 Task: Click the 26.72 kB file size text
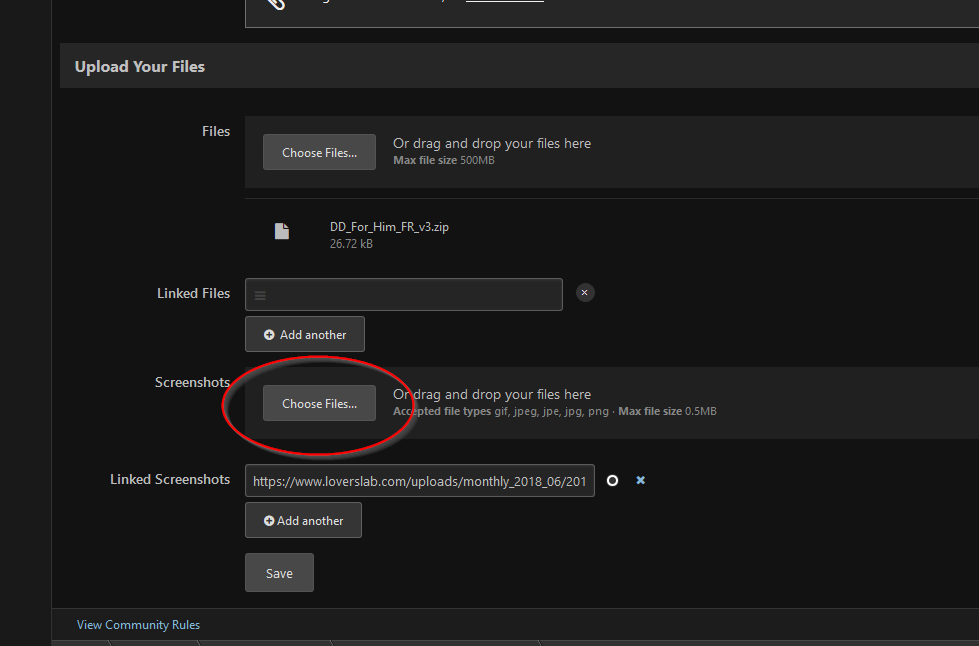[x=351, y=244]
